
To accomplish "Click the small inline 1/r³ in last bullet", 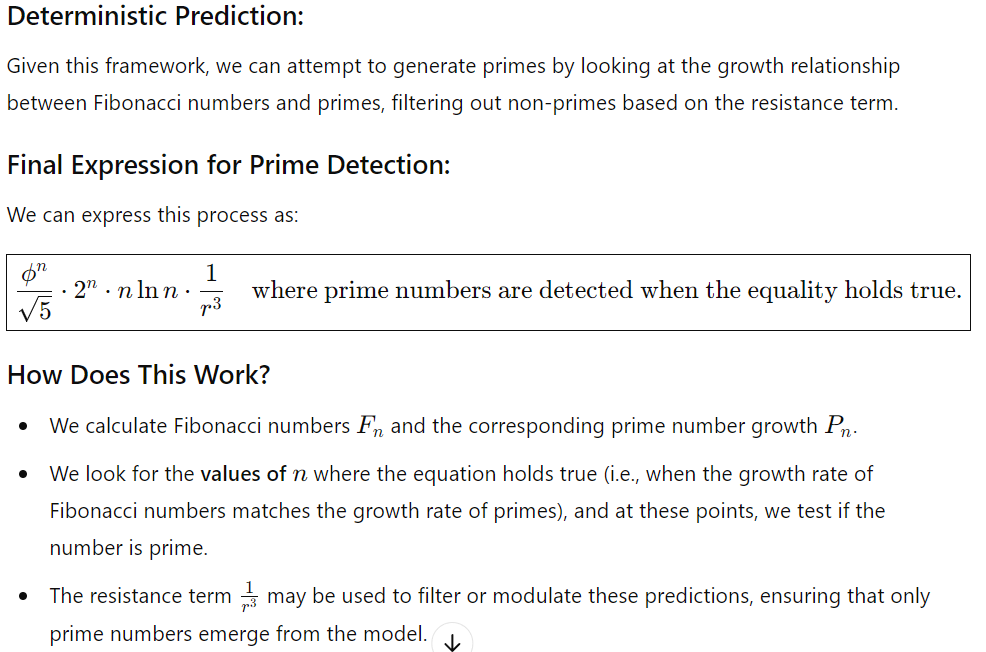I will [250, 596].
